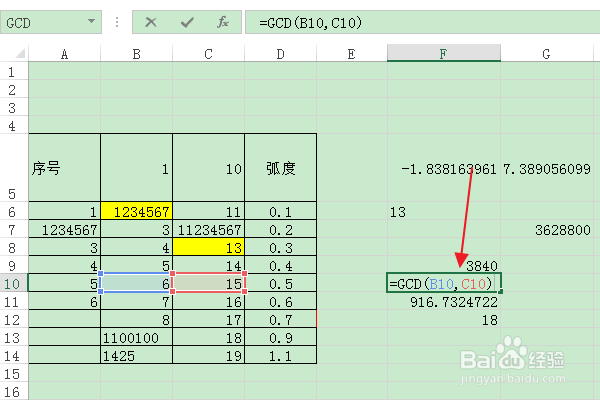Viewport: 600px width, 400px height.
Task: Click cell C11 containing 16
Action: point(209,301)
